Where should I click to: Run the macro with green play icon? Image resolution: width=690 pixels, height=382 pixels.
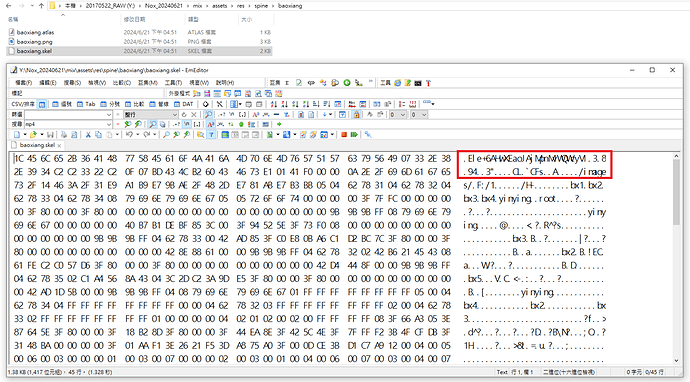pyautogui.click(x=354, y=135)
